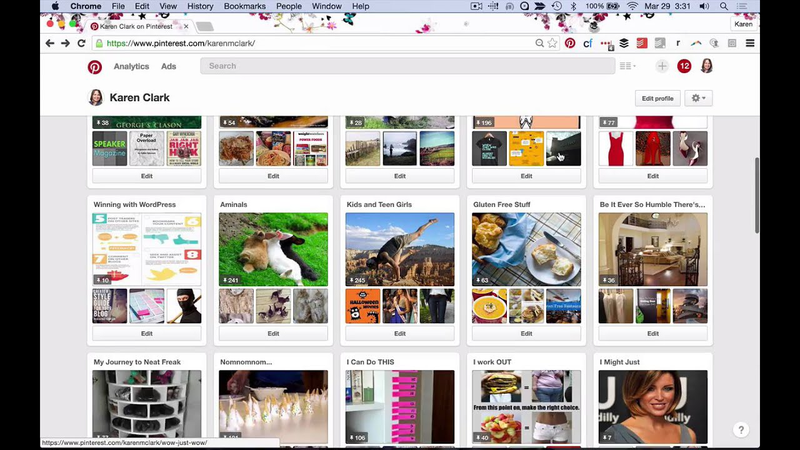Open the Analytics menu

[x=131, y=66]
